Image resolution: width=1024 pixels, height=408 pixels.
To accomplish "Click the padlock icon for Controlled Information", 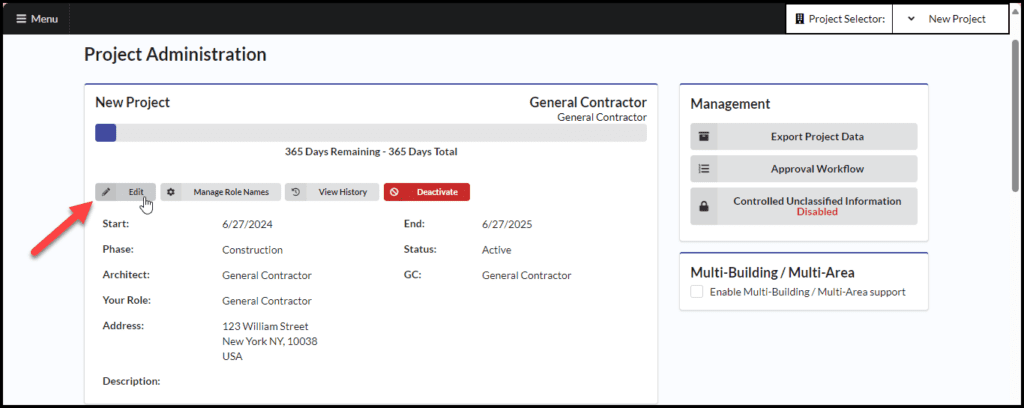I will [704, 206].
